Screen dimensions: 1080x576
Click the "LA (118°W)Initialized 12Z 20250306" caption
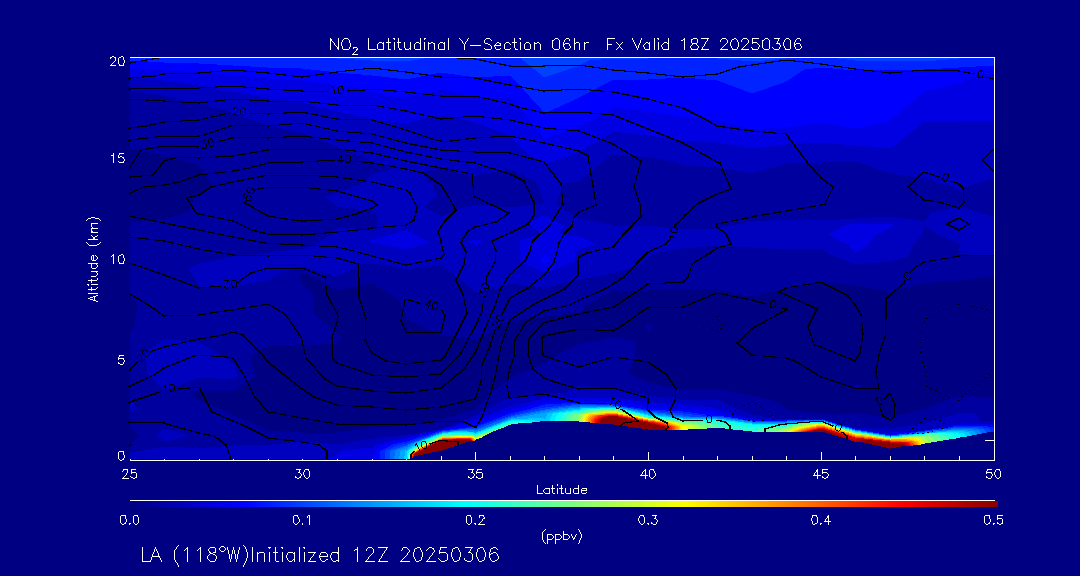tap(320, 555)
